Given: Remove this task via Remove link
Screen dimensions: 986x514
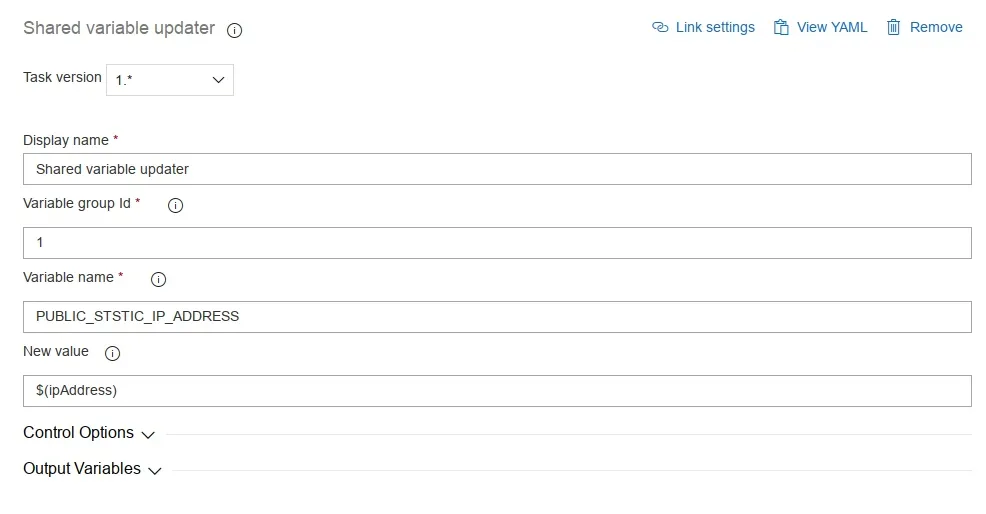Looking at the screenshot, I should [x=936, y=27].
